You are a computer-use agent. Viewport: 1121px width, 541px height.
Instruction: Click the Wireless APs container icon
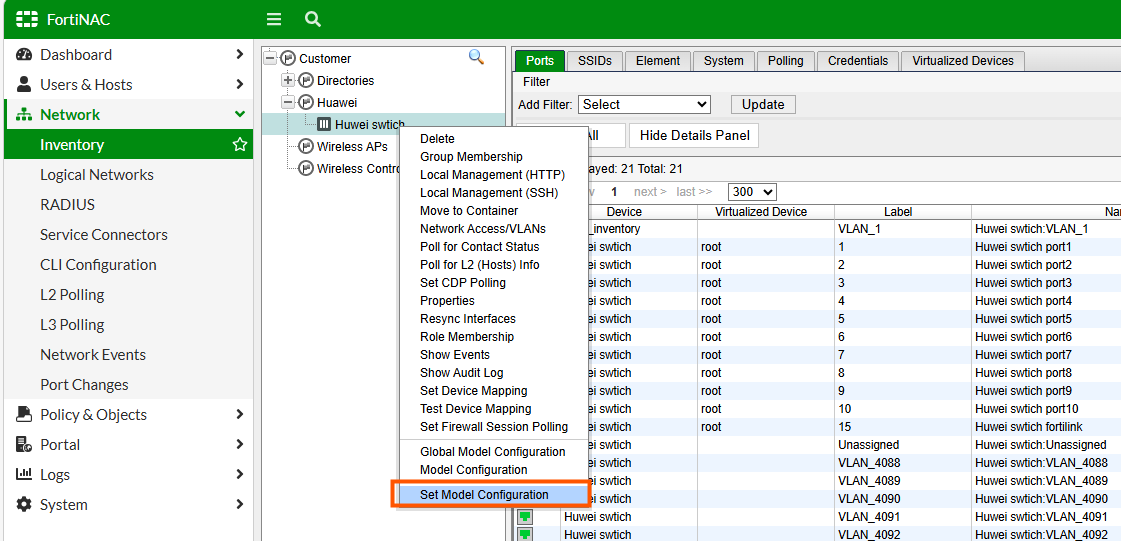point(306,147)
